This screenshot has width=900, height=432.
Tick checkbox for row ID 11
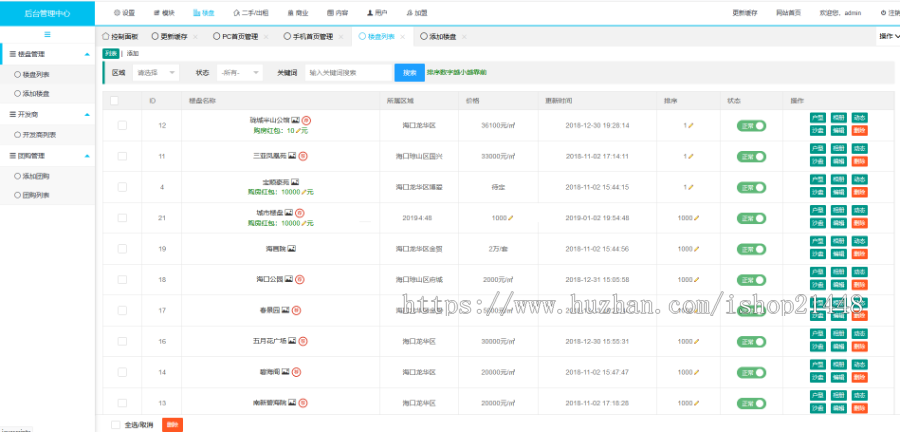tap(122, 156)
